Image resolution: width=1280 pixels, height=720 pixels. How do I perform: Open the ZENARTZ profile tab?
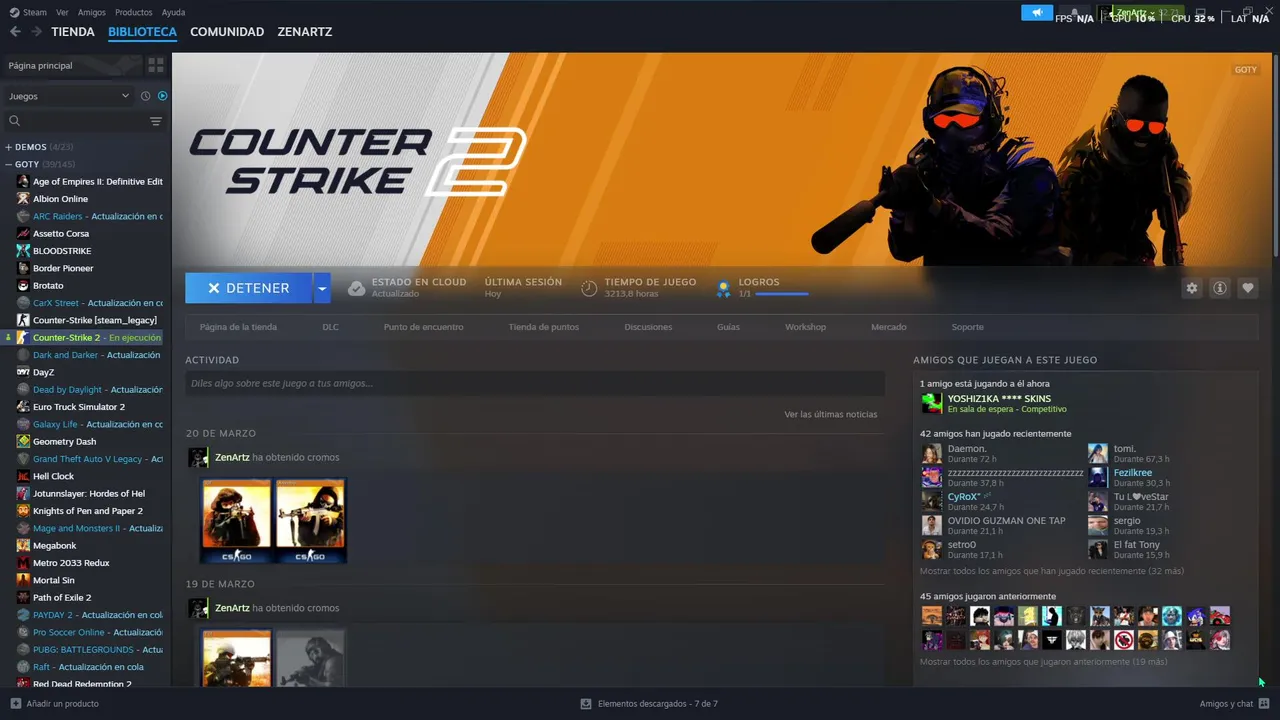tap(305, 32)
